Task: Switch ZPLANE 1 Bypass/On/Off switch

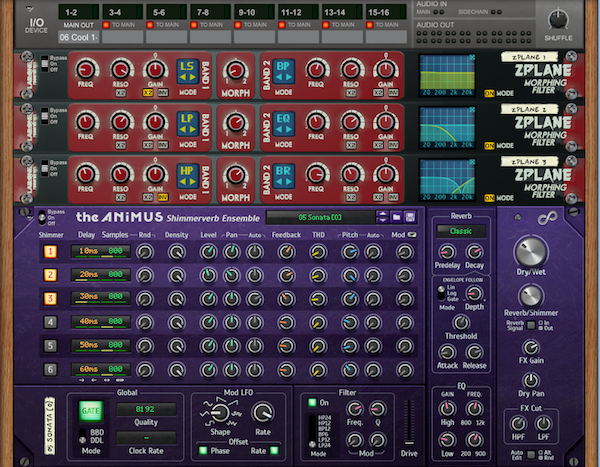Action: coord(45,64)
